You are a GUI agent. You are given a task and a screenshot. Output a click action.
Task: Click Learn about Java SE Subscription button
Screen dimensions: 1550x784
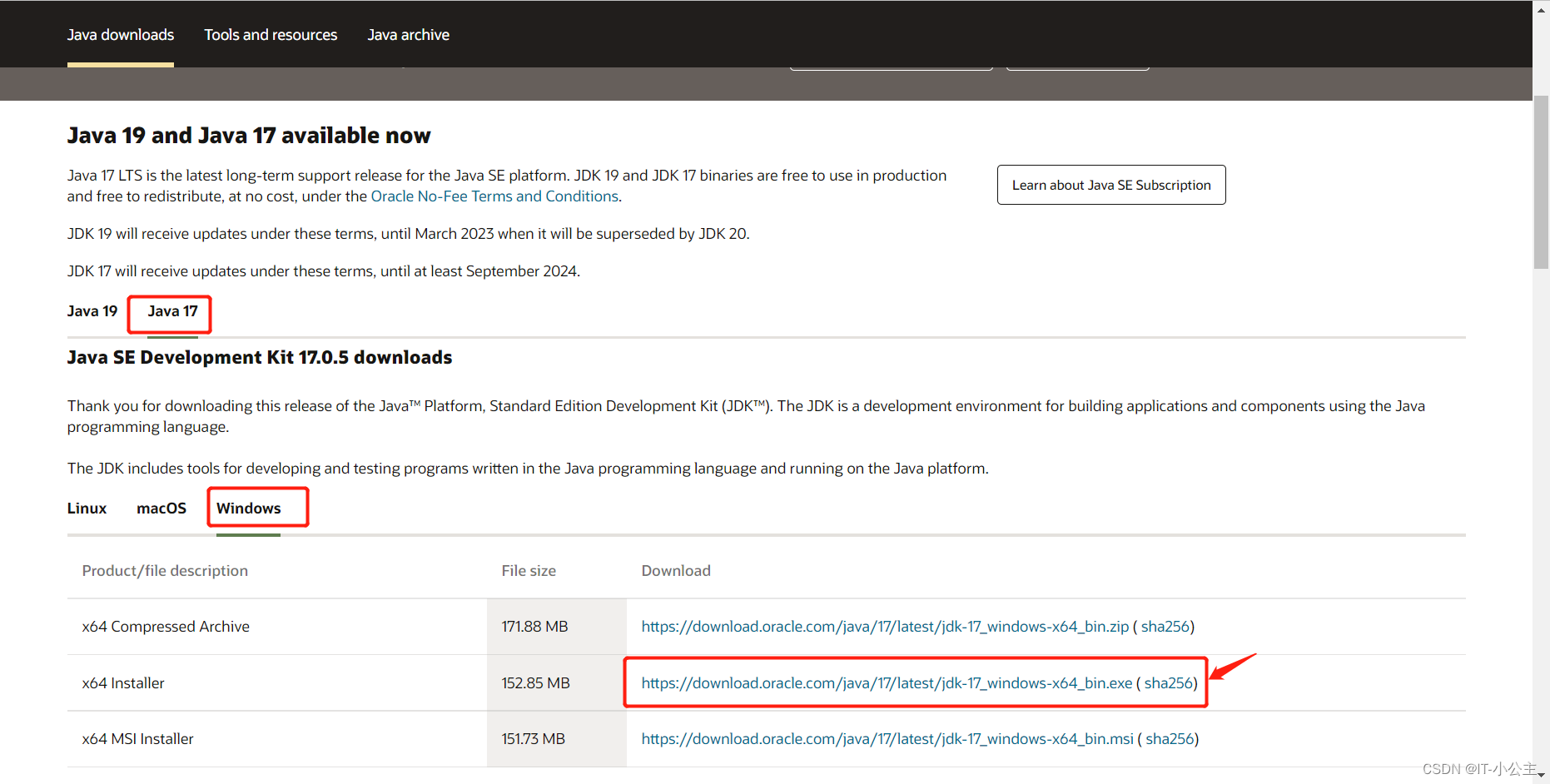[1111, 185]
